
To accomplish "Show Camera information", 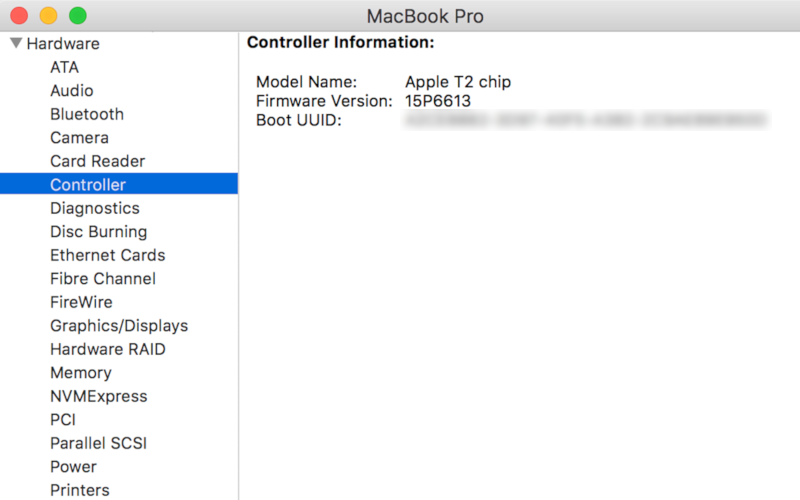I will (x=79, y=138).
